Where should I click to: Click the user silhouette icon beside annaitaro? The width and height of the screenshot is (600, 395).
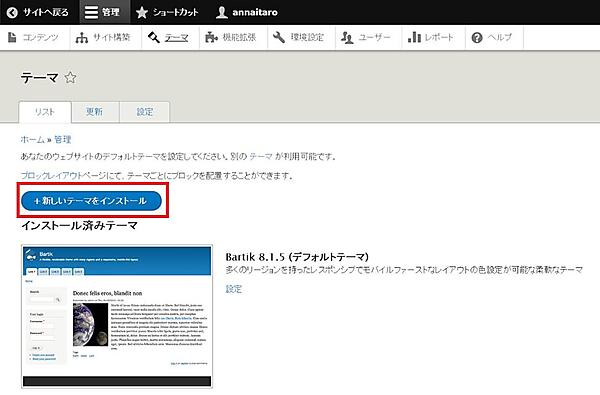(x=222, y=12)
